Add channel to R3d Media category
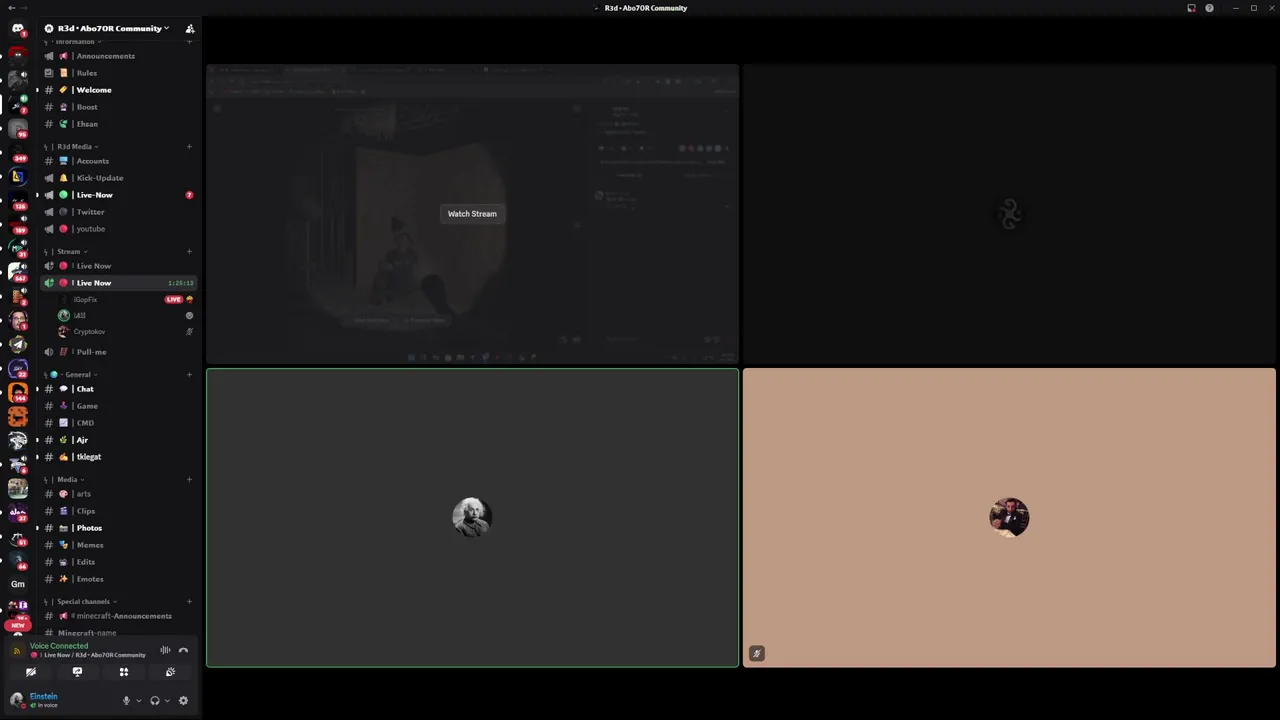1280x720 pixels. pos(189,147)
